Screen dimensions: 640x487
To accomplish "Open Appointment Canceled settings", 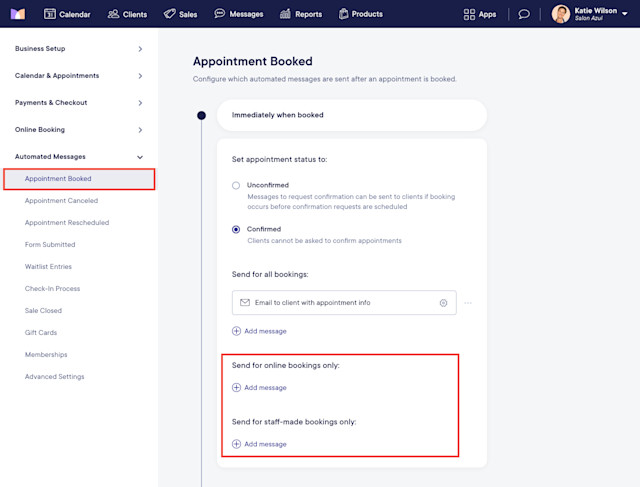I will click(61, 201).
